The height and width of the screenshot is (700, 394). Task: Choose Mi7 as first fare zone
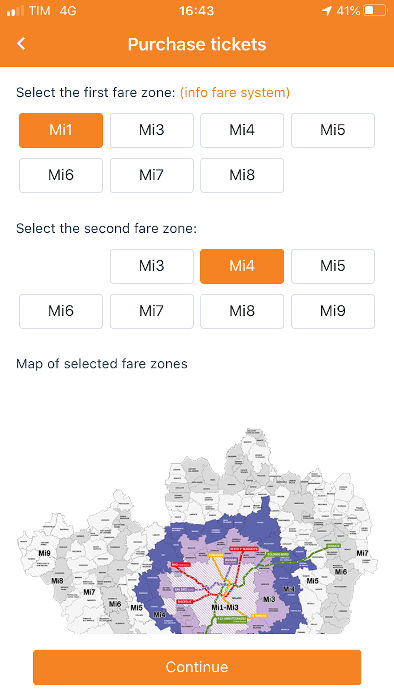(152, 175)
